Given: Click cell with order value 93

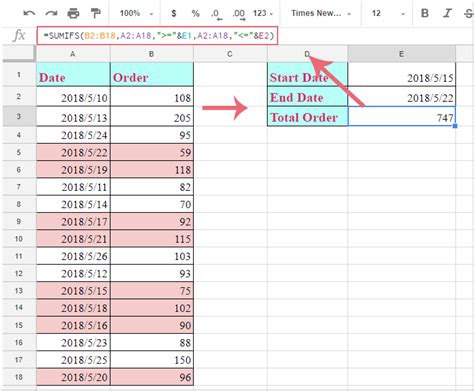Looking at the screenshot, I should pos(152,273).
